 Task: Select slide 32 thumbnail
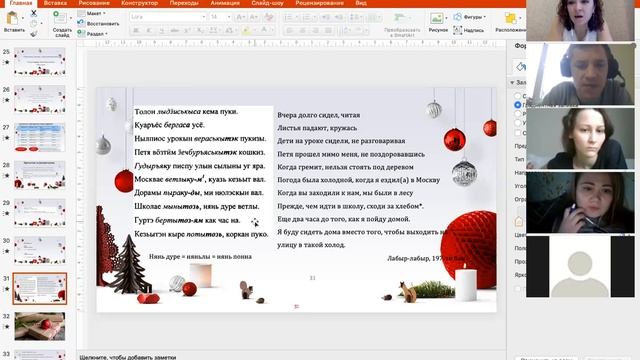tap(40, 326)
